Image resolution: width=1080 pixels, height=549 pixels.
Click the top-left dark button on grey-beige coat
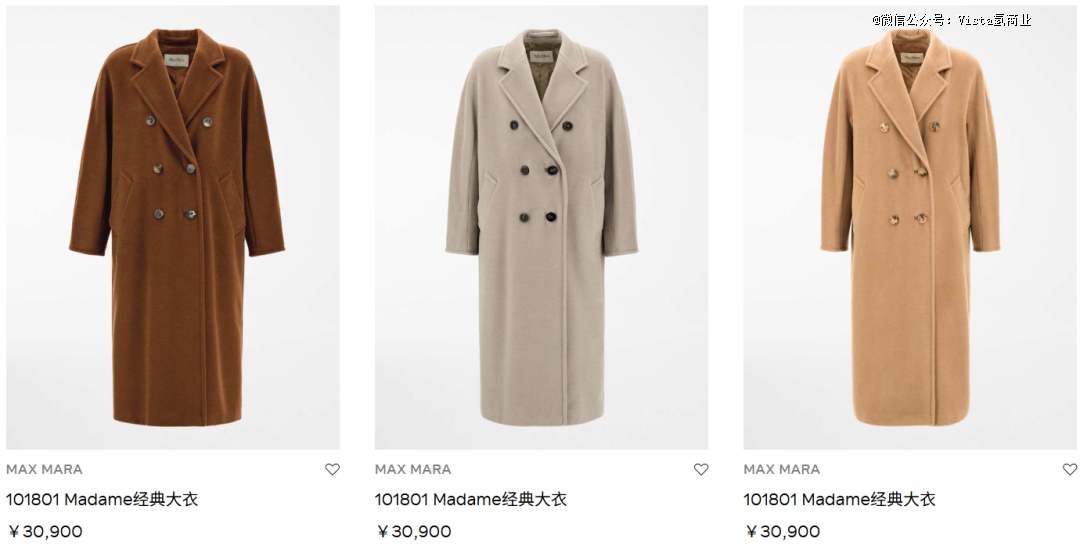tap(514, 125)
